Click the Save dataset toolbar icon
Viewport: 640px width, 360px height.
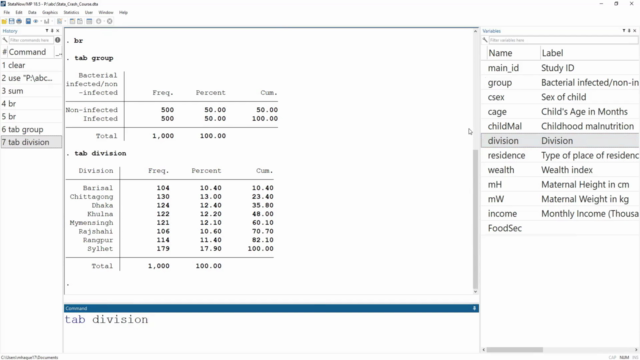tap(11, 21)
